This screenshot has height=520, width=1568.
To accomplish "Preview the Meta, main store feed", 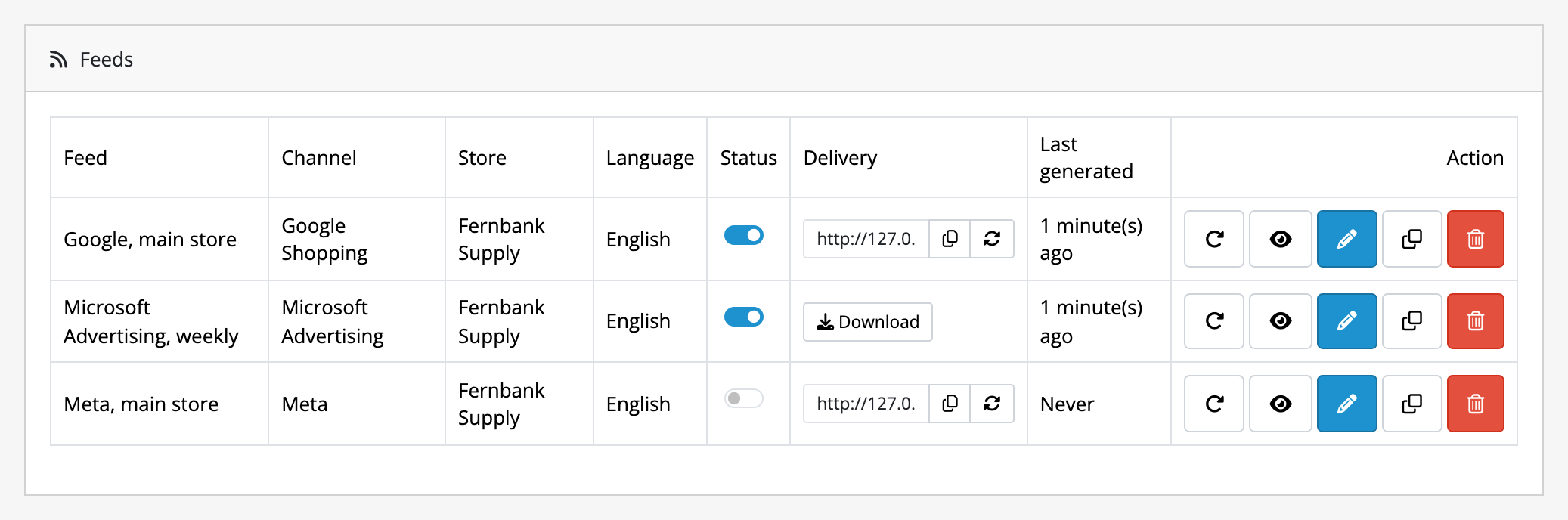I will pyautogui.click(x=1281, y=404).
